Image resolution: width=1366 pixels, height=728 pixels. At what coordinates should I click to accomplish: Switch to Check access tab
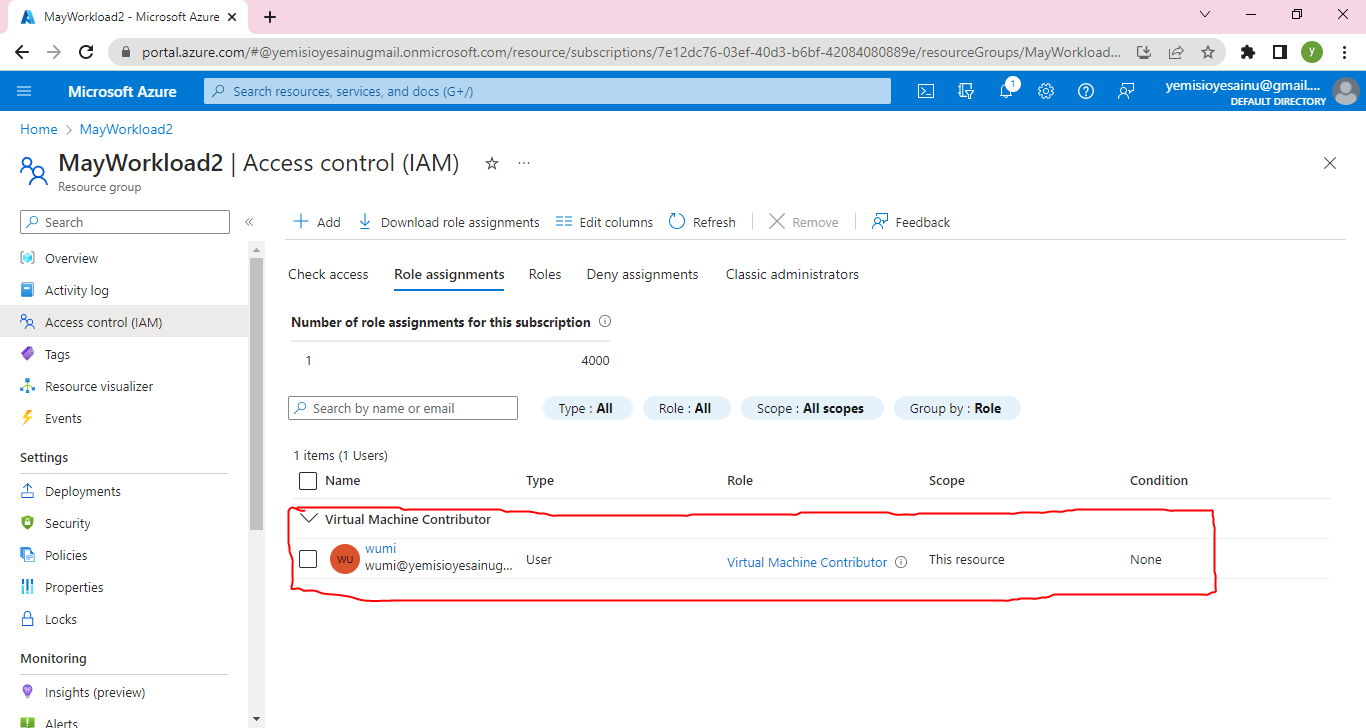328,274
